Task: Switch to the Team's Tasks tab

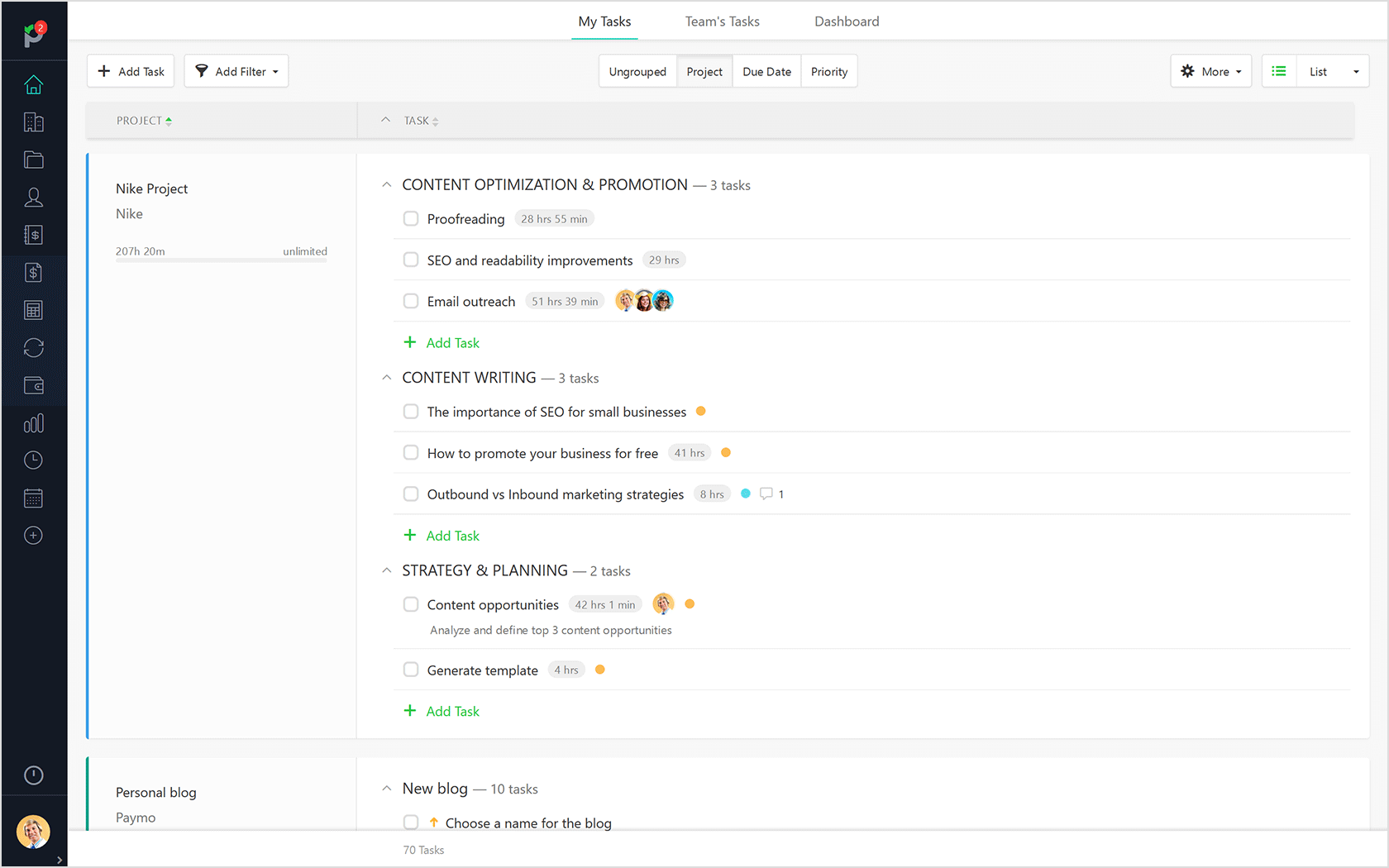Action: (x=722, y=21)
